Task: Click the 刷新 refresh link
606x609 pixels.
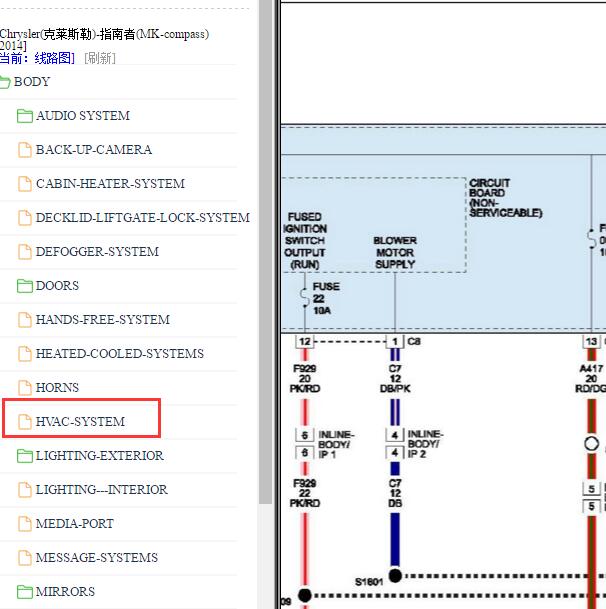Action: (x=100, y=58)
